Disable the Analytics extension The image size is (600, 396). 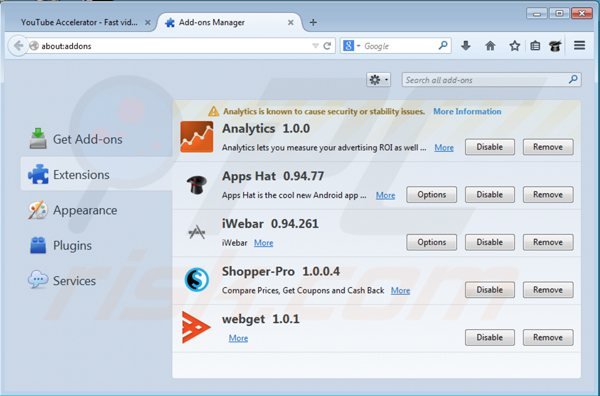click(x=489, y=147)
